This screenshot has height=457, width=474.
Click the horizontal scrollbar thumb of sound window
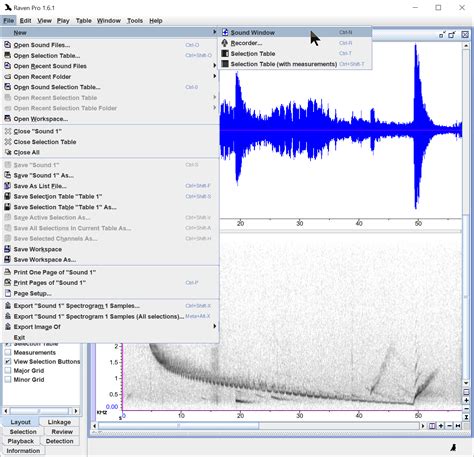[x=178, y=426]
